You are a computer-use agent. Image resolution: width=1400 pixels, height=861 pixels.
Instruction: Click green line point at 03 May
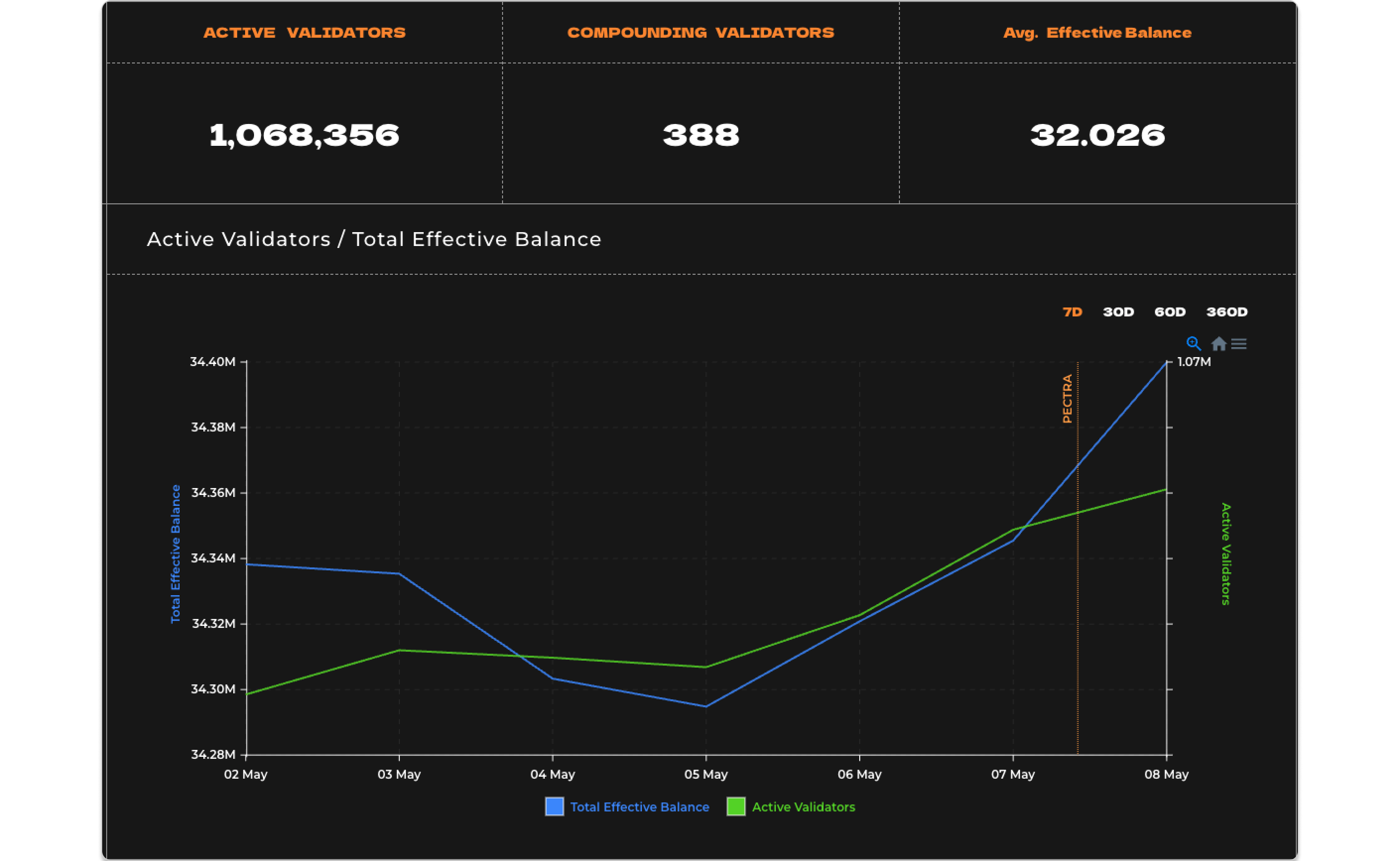(399, 650)
